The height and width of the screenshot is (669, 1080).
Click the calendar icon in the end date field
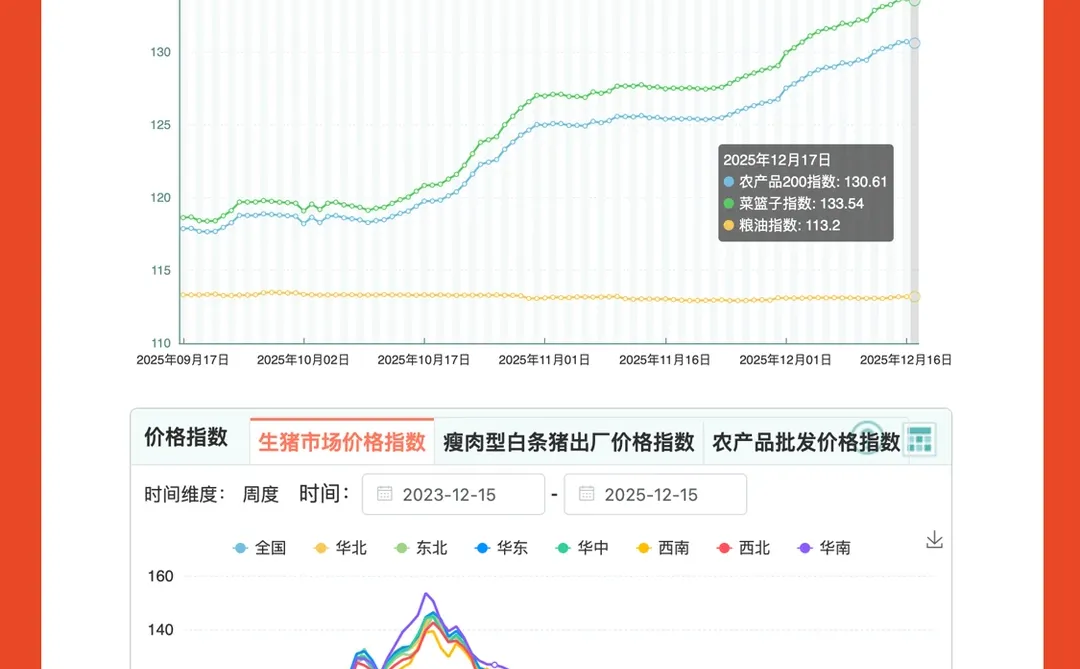pos(589,493)
